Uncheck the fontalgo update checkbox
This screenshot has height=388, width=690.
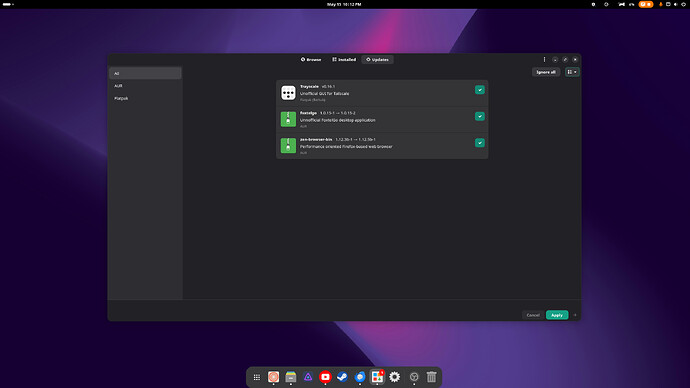(x=480, y=116)
